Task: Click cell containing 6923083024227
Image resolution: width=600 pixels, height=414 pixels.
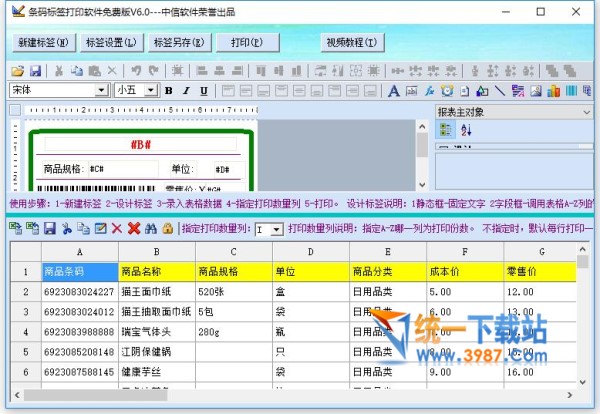Action: tap(80, 292)
